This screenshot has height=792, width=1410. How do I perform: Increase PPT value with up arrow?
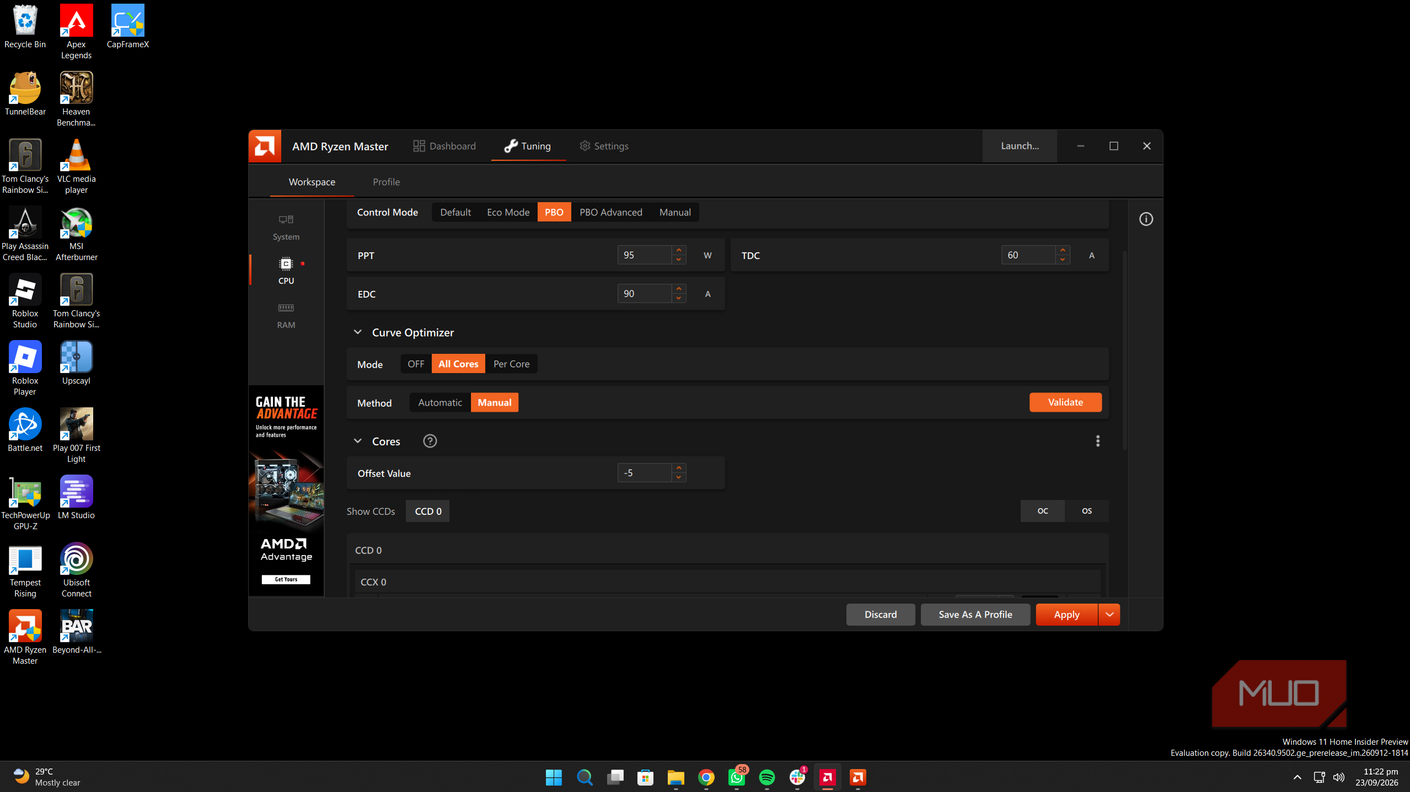point(679,250)
